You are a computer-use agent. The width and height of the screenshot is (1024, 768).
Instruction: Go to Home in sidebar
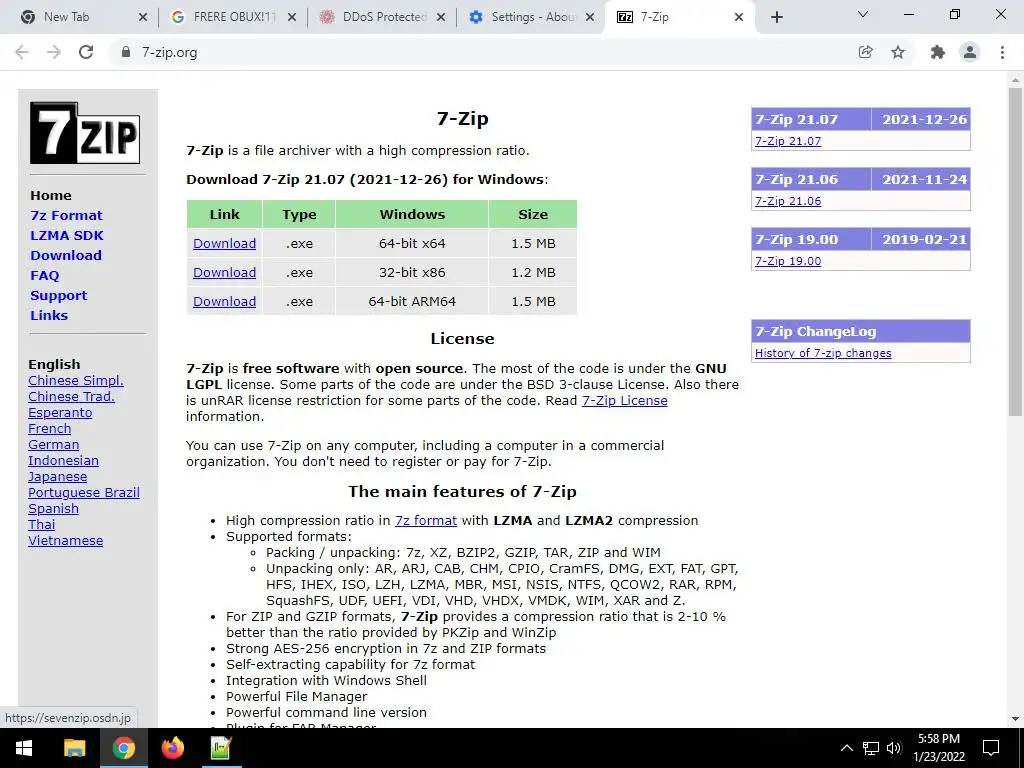51,195
